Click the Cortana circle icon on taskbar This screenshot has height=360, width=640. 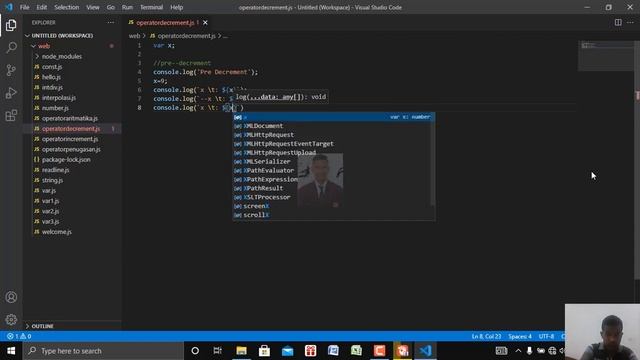click(x=195, y=351)
